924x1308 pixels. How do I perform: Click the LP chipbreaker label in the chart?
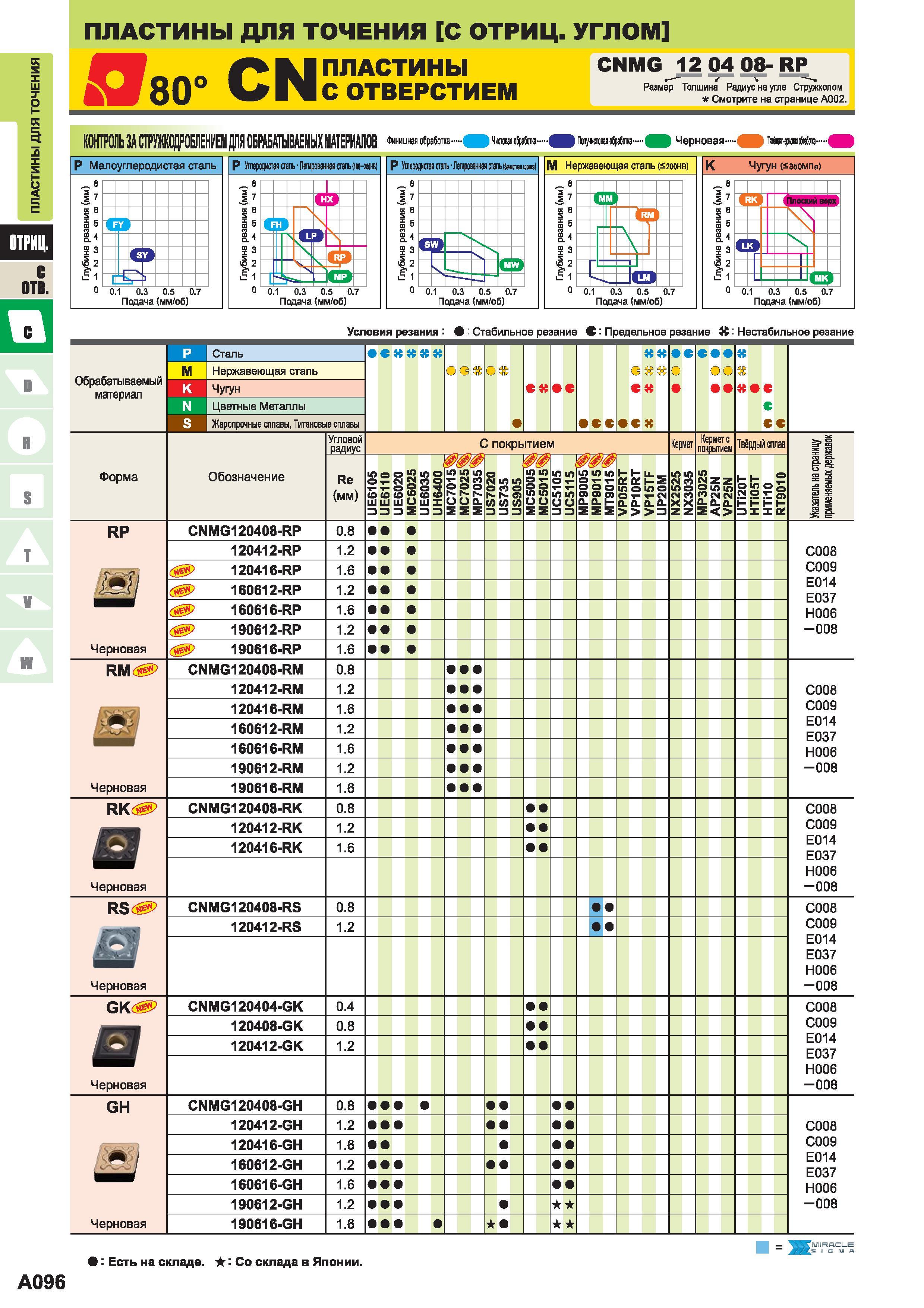coord(311,236)
